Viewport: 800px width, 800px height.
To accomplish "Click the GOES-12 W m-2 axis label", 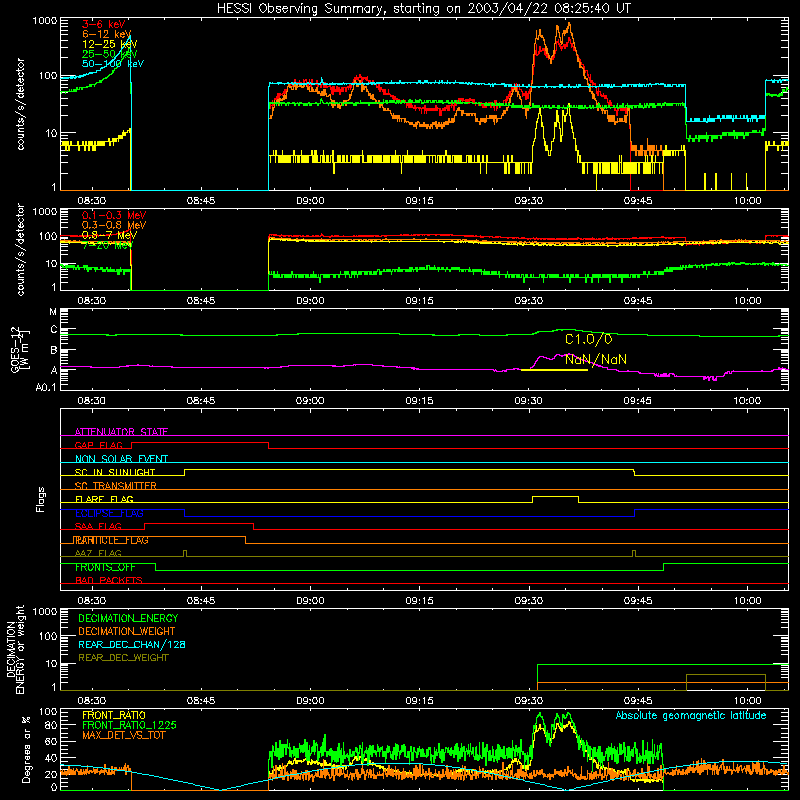I will (20, 349).
